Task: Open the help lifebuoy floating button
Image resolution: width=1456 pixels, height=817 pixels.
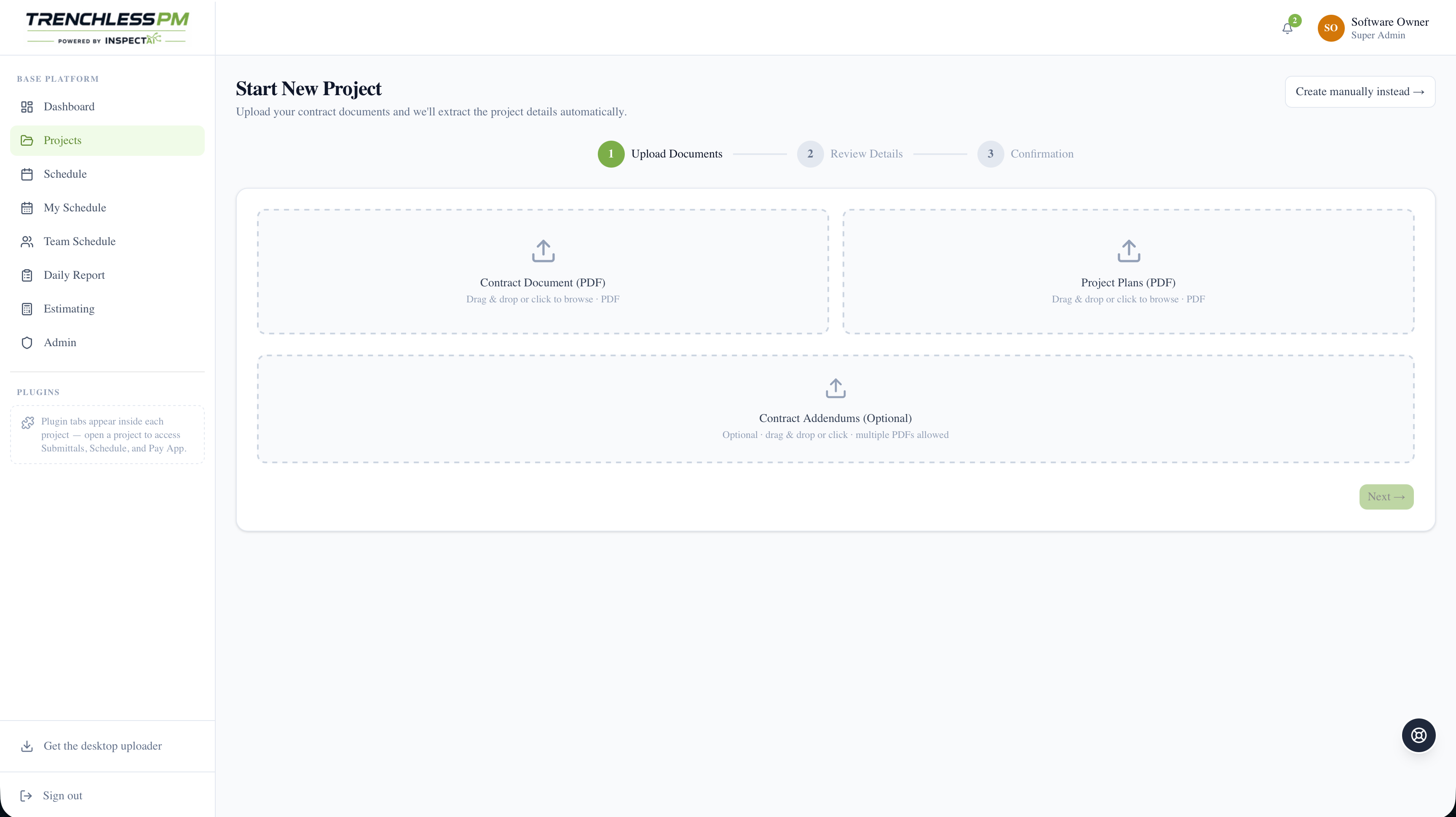Action: tap(1418, 734)
